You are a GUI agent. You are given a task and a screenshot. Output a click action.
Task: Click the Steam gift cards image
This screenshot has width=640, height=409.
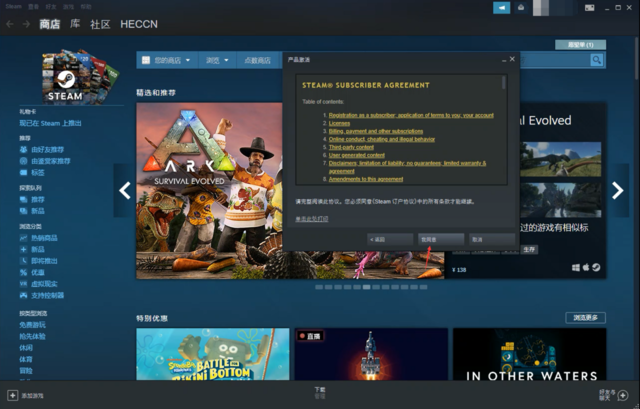coord(79,76)
